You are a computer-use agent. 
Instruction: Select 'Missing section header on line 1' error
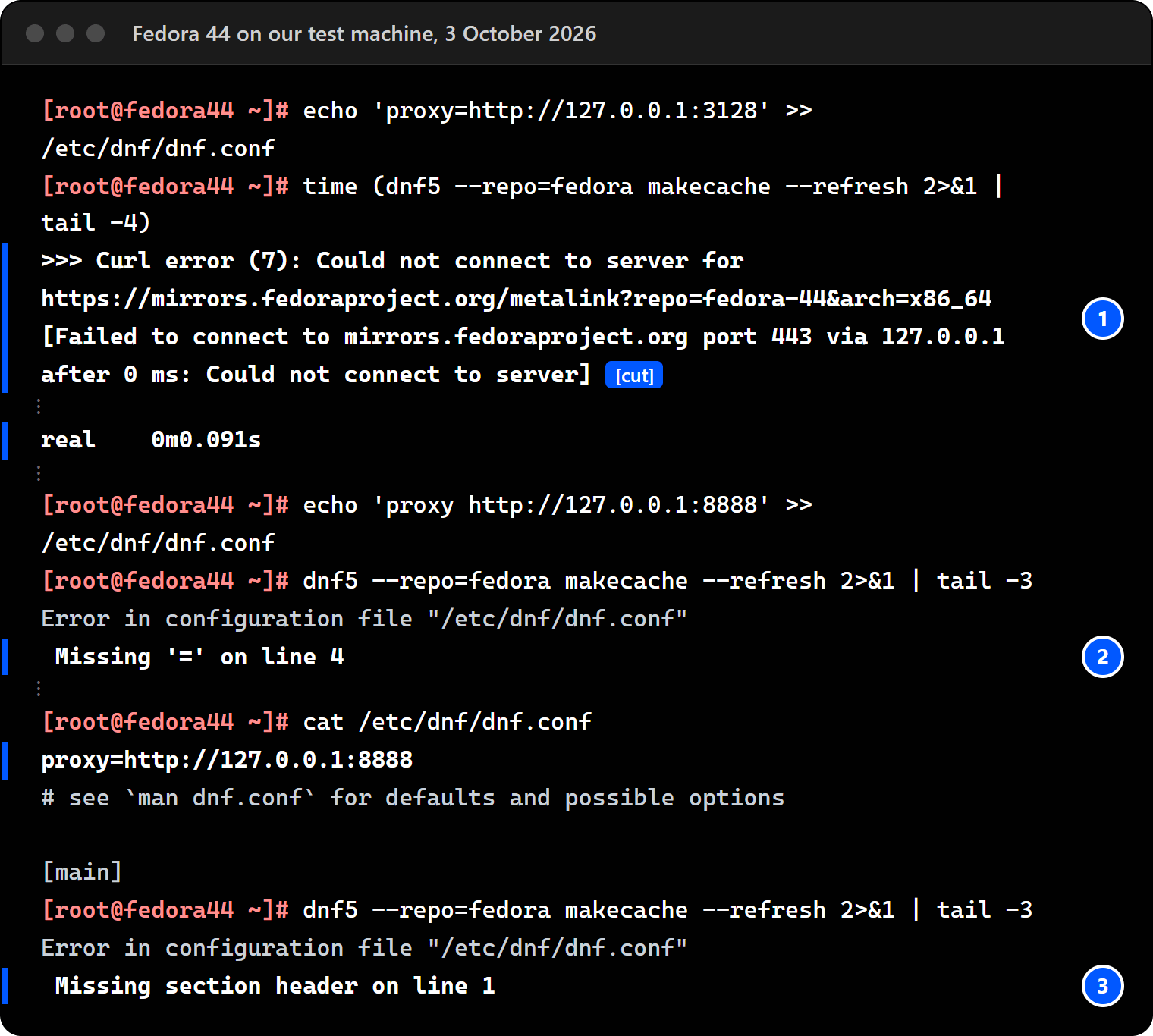(x=275, y=986)
